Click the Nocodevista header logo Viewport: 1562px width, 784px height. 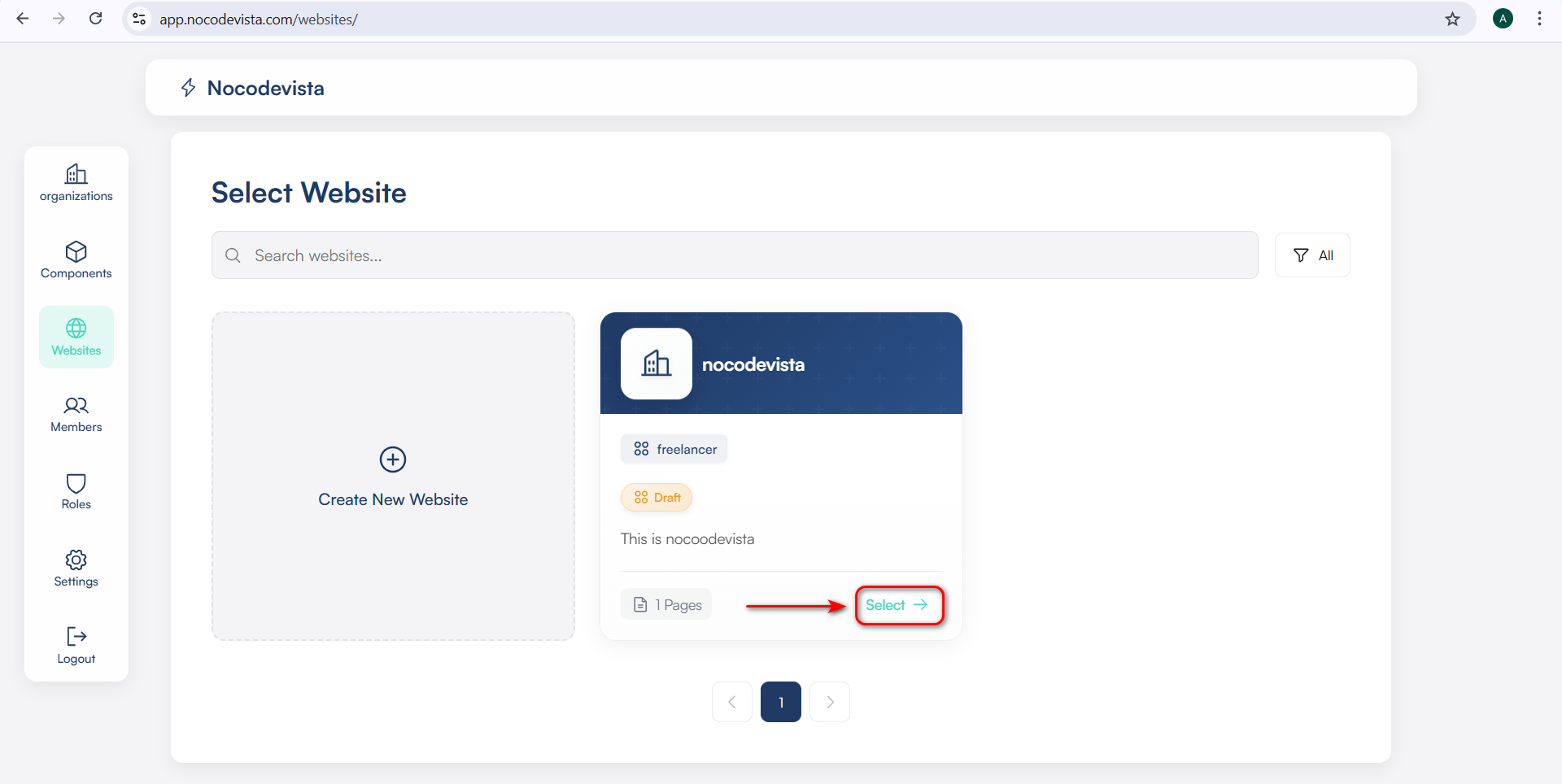click(252, 88)
